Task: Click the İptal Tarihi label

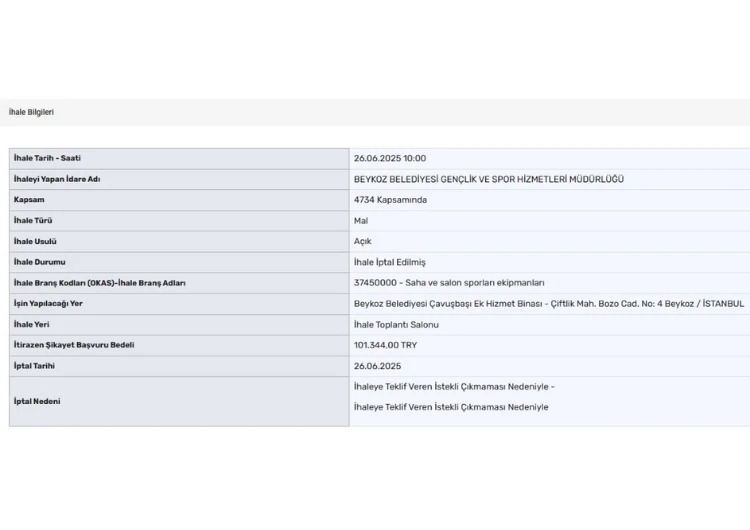Action: click(34, 366)
